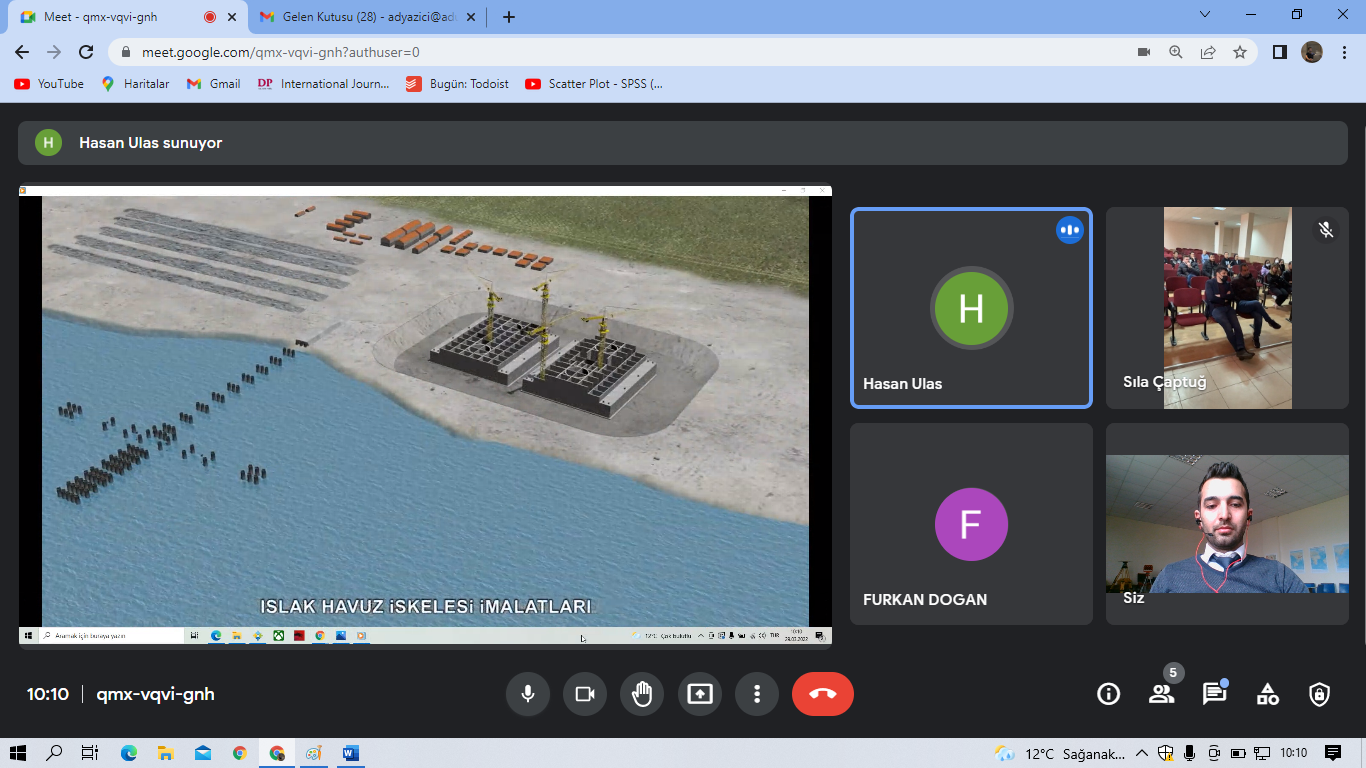The image size is (1366, 768).
Task: Leave the call with red hang-up button
Action: click(822, 694)
